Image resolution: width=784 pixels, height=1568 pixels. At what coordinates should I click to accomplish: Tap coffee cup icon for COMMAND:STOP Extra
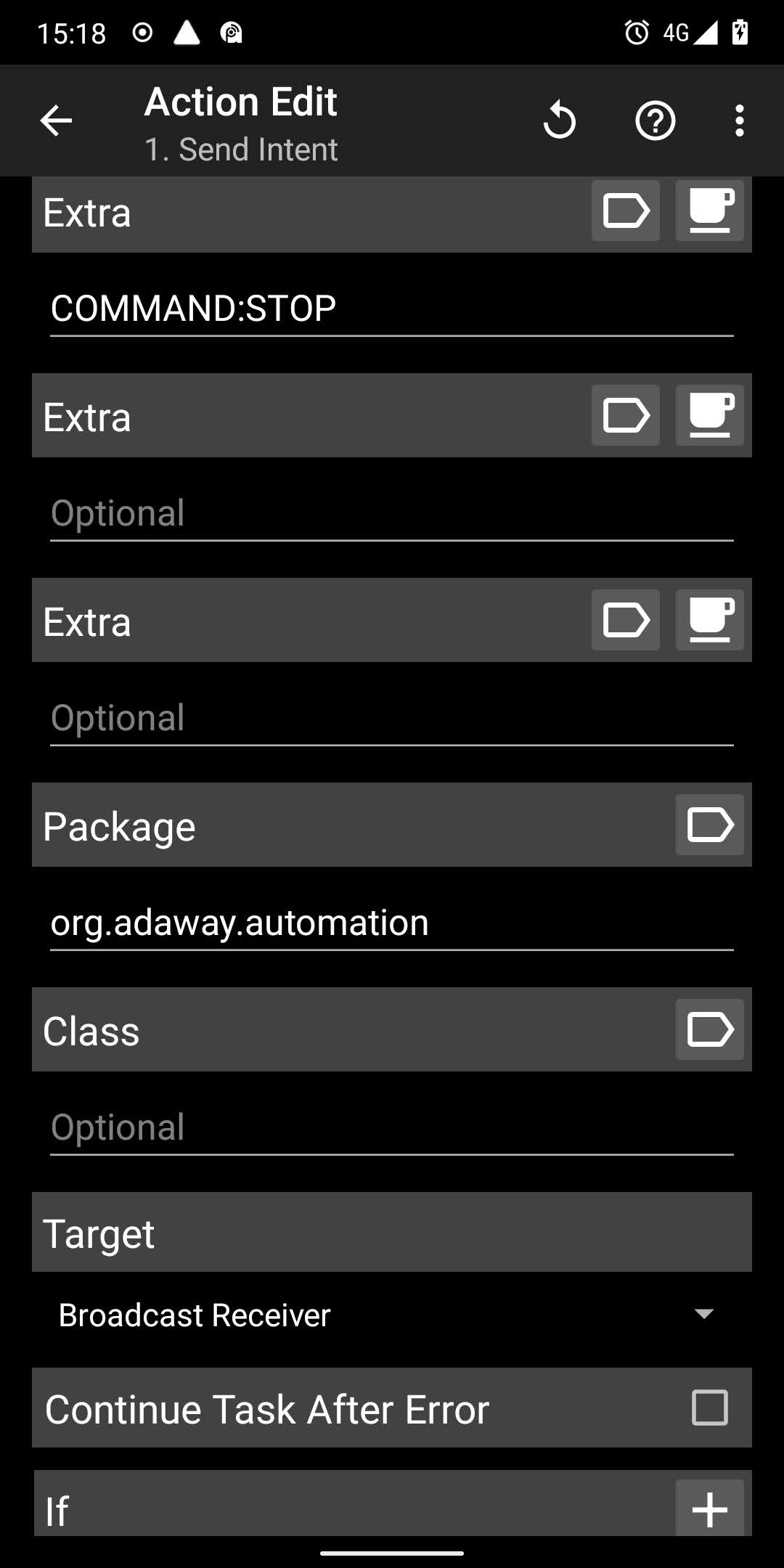pyautogui.click(x=709, y=211)
